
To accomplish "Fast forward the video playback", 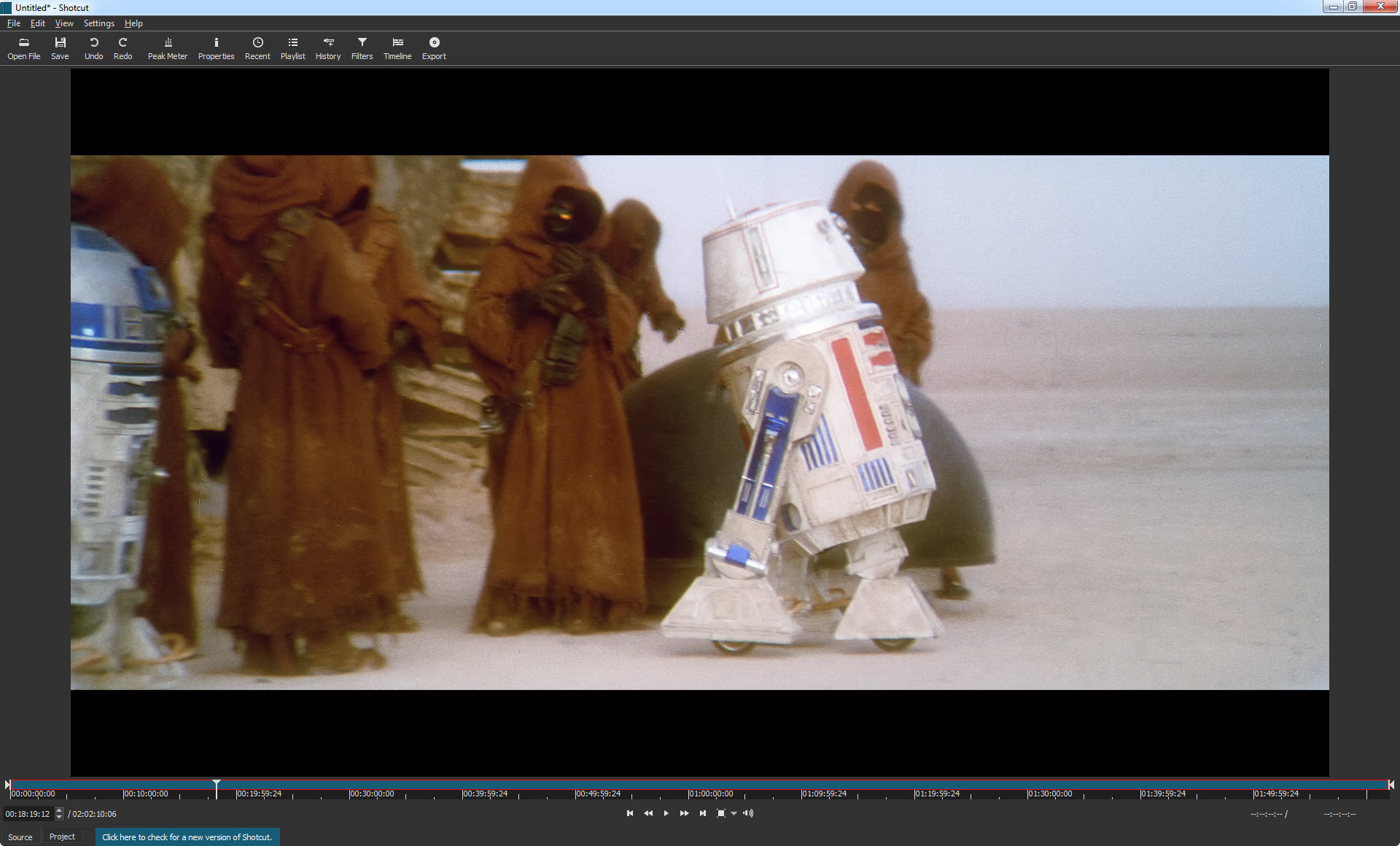I will (x=684, y=813).
